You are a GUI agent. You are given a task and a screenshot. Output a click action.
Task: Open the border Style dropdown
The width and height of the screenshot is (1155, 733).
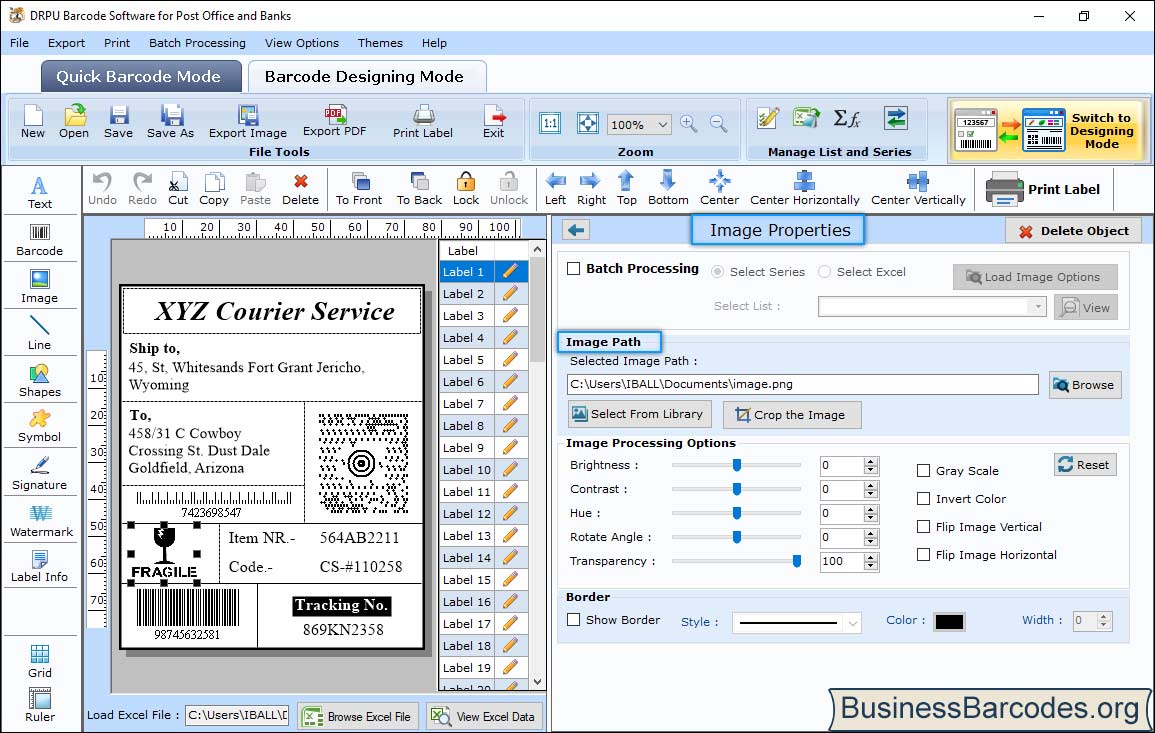852,623
